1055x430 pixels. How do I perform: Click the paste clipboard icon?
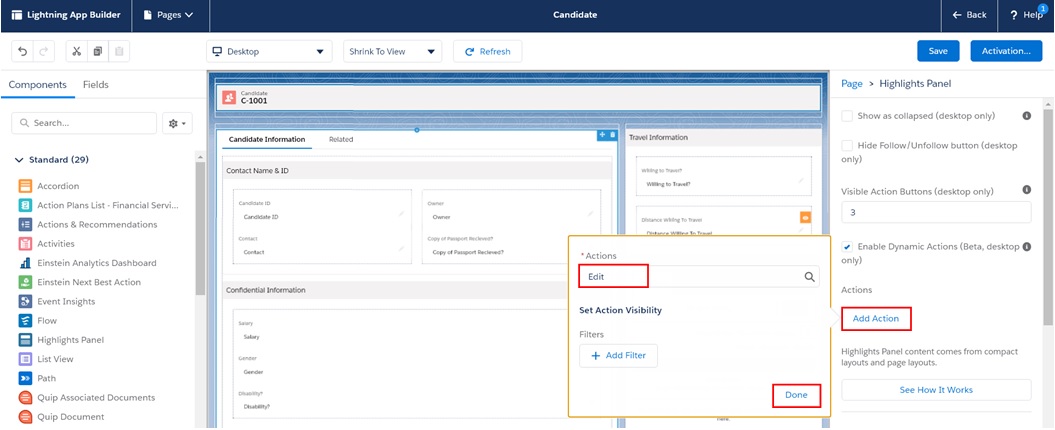[118, 51]
